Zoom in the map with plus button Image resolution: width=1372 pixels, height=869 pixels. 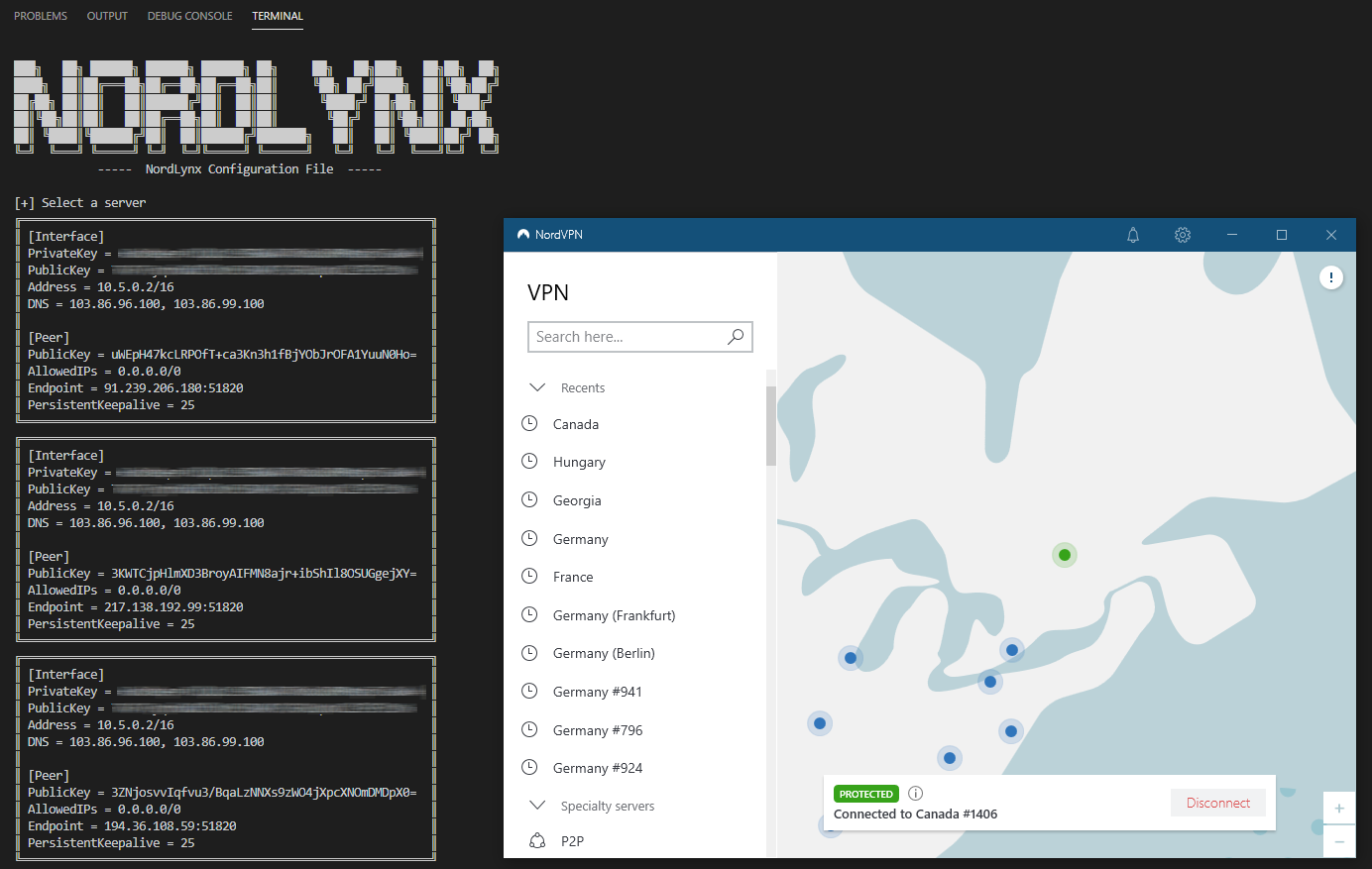pos(1339,809)
